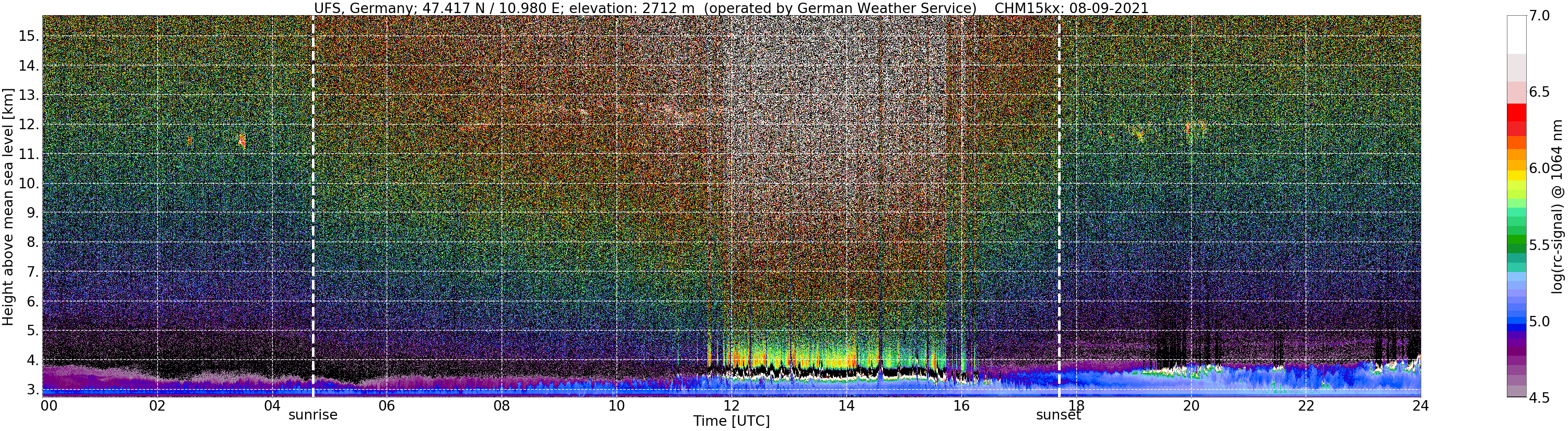Click the 12 tick label on time axis
Image resolution: width=1568 pixels, height=431 pixels.
pyautogui.click(x=731, y=405)
